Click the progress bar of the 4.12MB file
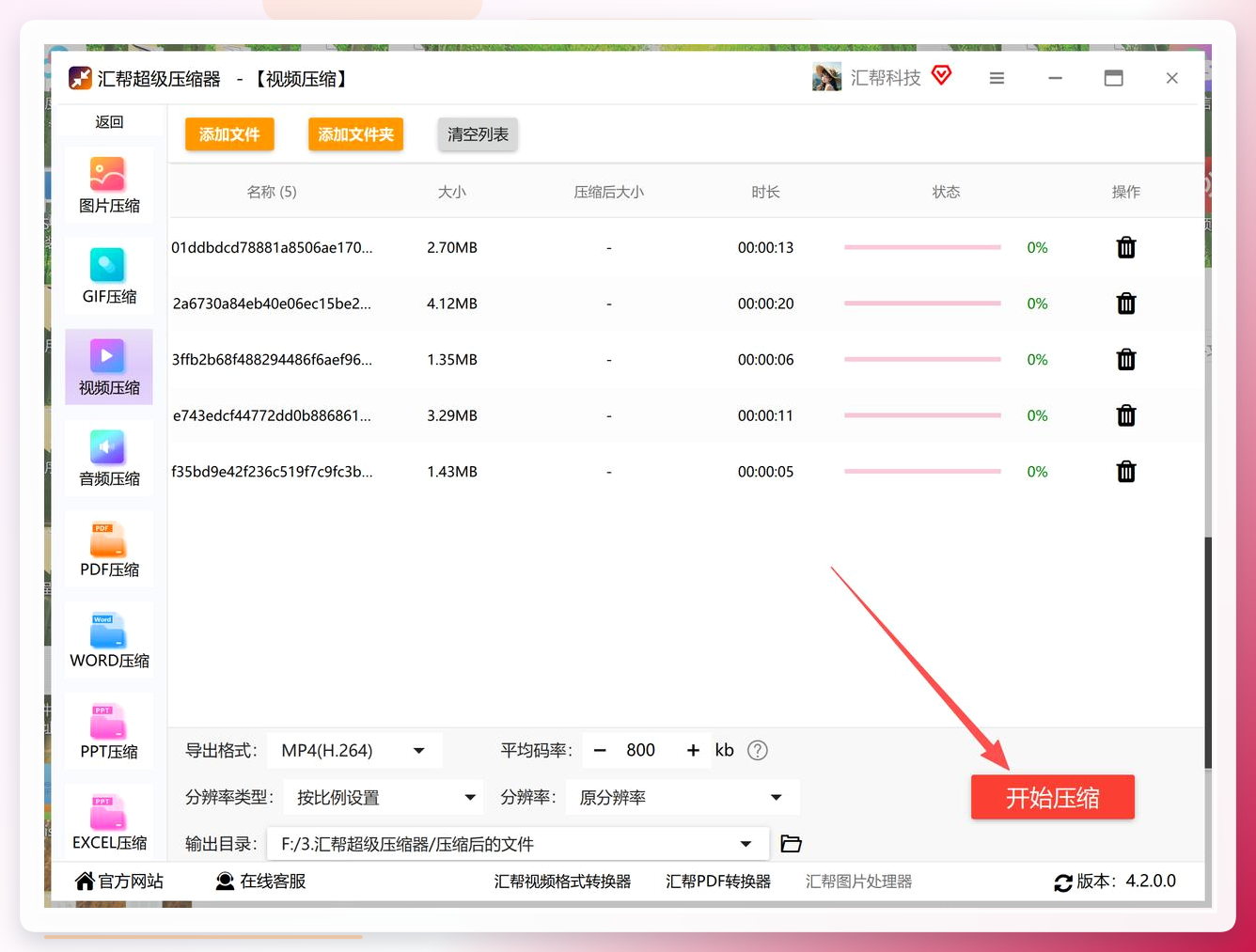The width and height of the screenshot is (1256, 952). point(922,304)
